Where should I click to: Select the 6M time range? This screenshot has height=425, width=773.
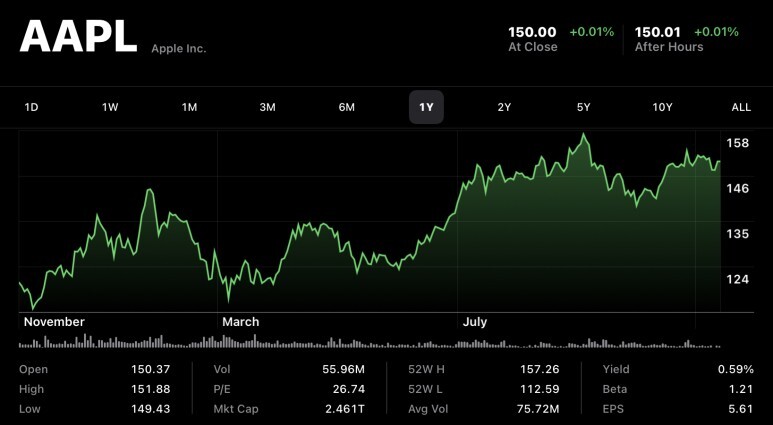[347, 107]
